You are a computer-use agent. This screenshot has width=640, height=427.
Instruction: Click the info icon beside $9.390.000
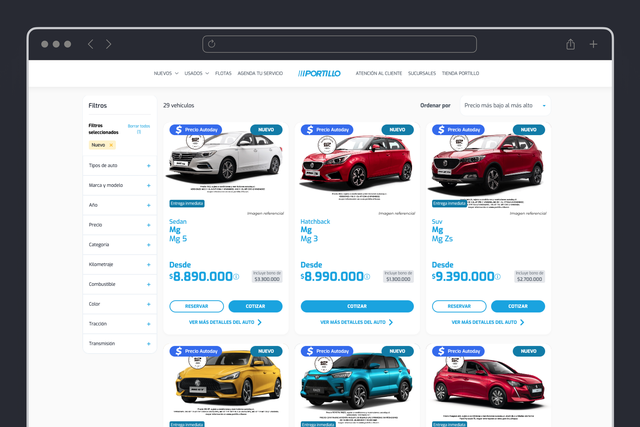coord(498,277)
